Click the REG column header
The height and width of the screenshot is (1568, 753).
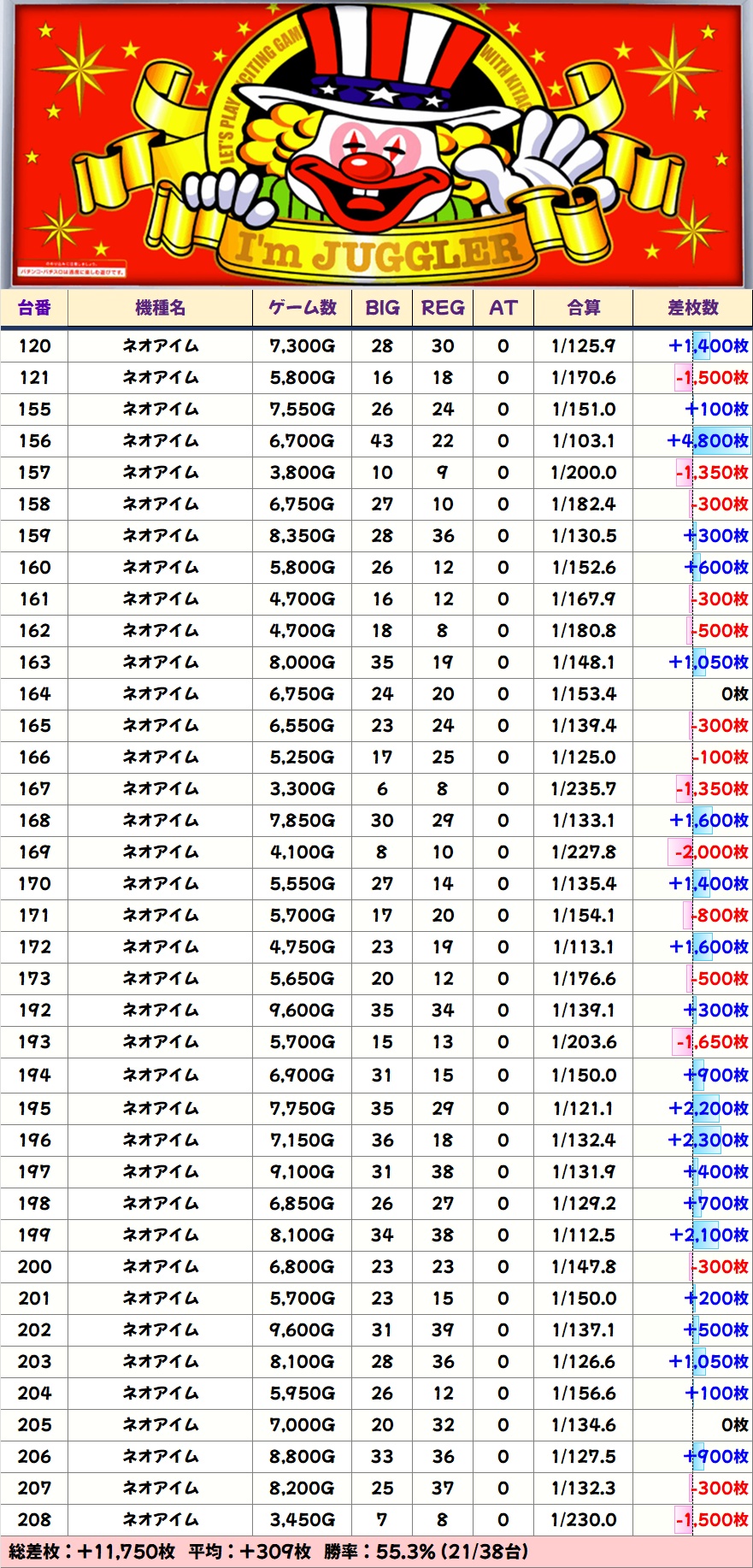[443, 308]
